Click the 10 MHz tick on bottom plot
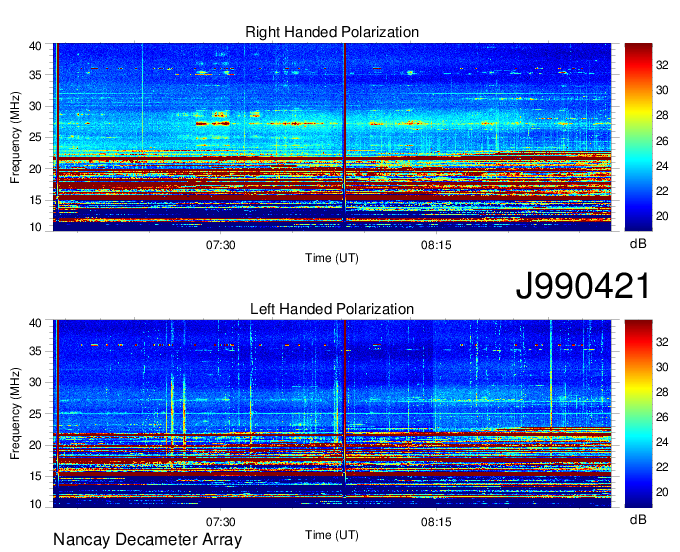680x552 pixels. click(x=35, y=504)
